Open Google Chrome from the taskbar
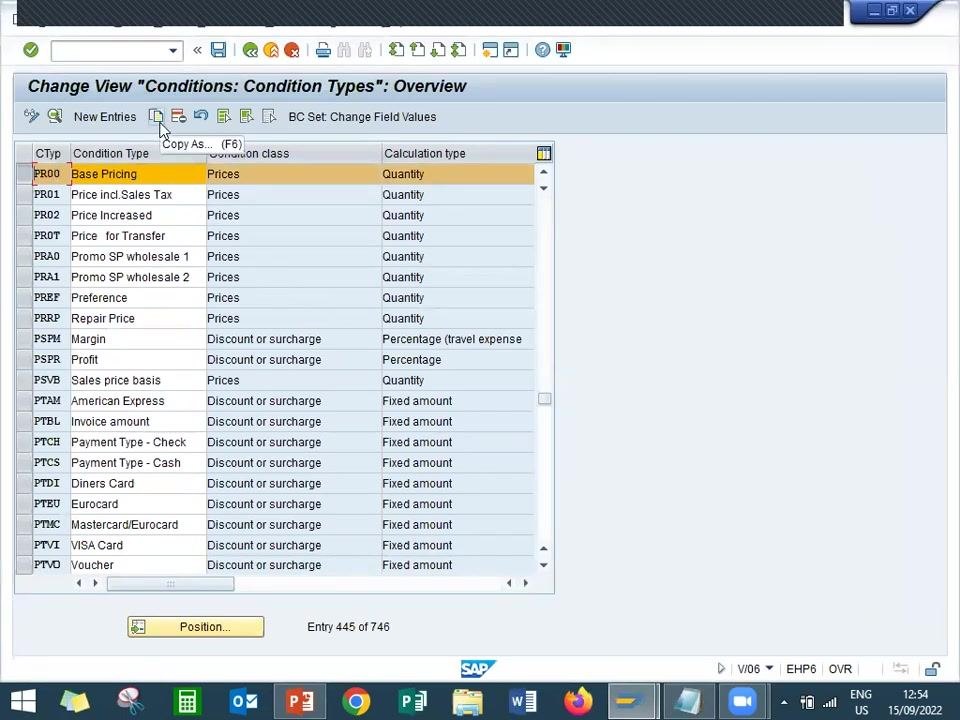This screenshot has width=960, height=720. (x=356, y=701)
